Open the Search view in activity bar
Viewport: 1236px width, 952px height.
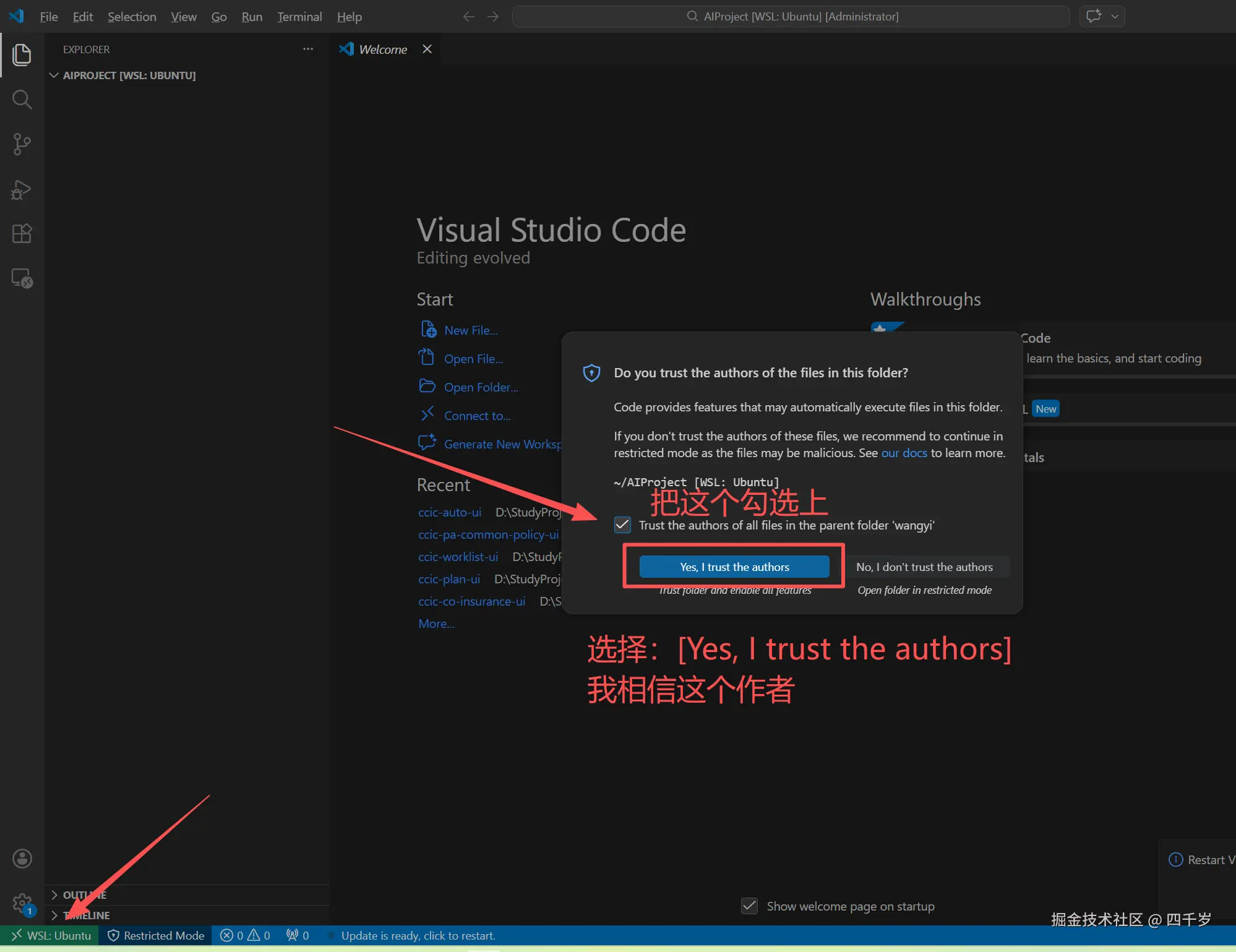pyautogui.click(x=22, y=100)
